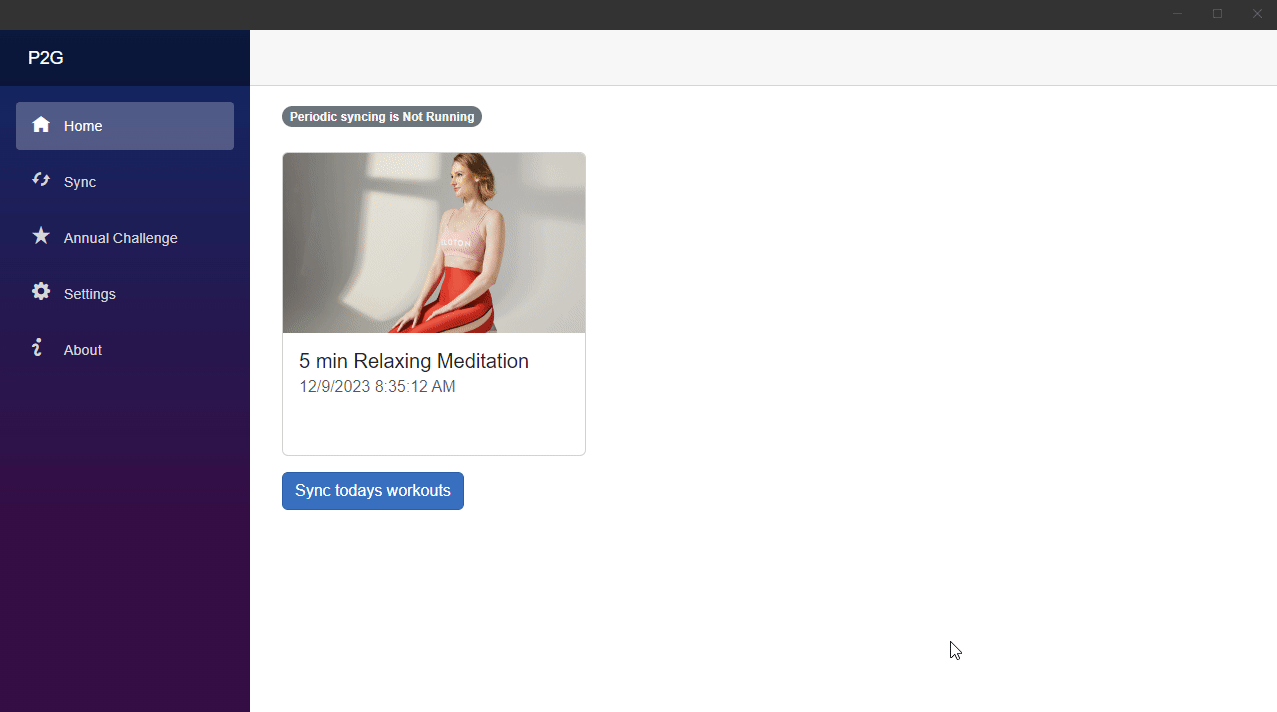Click the 5 min Relaxing Meditation title
The width and height of the screenshot is (1277, 712).
click(414, 361)
